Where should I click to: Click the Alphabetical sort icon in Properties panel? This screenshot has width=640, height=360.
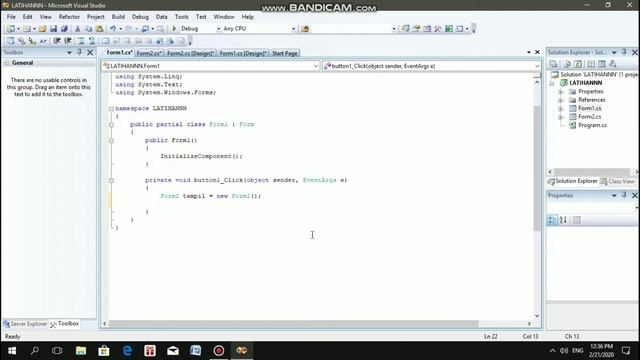(x=563, y=220)
